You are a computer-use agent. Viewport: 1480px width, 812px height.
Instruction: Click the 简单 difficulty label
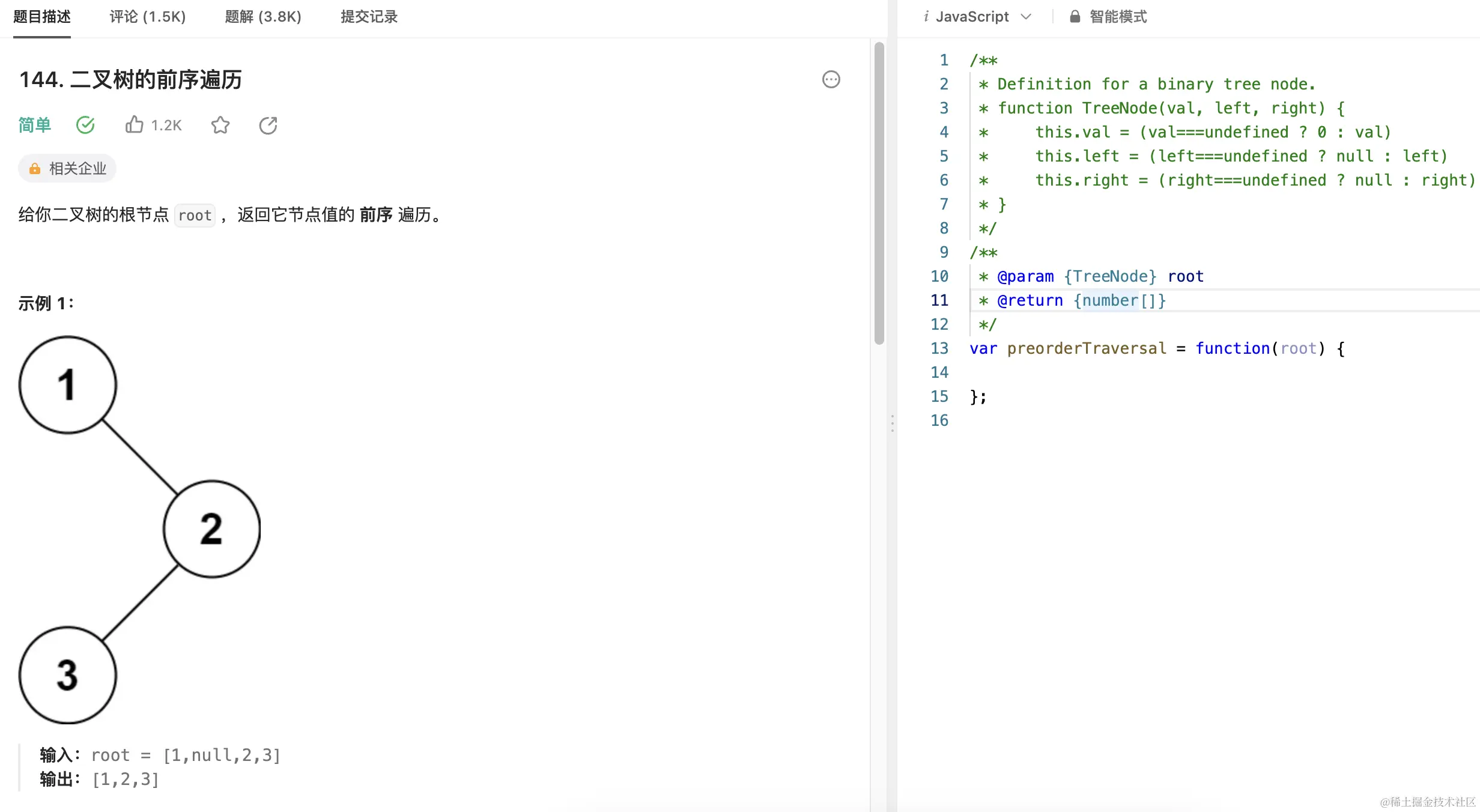click(34, 125)
